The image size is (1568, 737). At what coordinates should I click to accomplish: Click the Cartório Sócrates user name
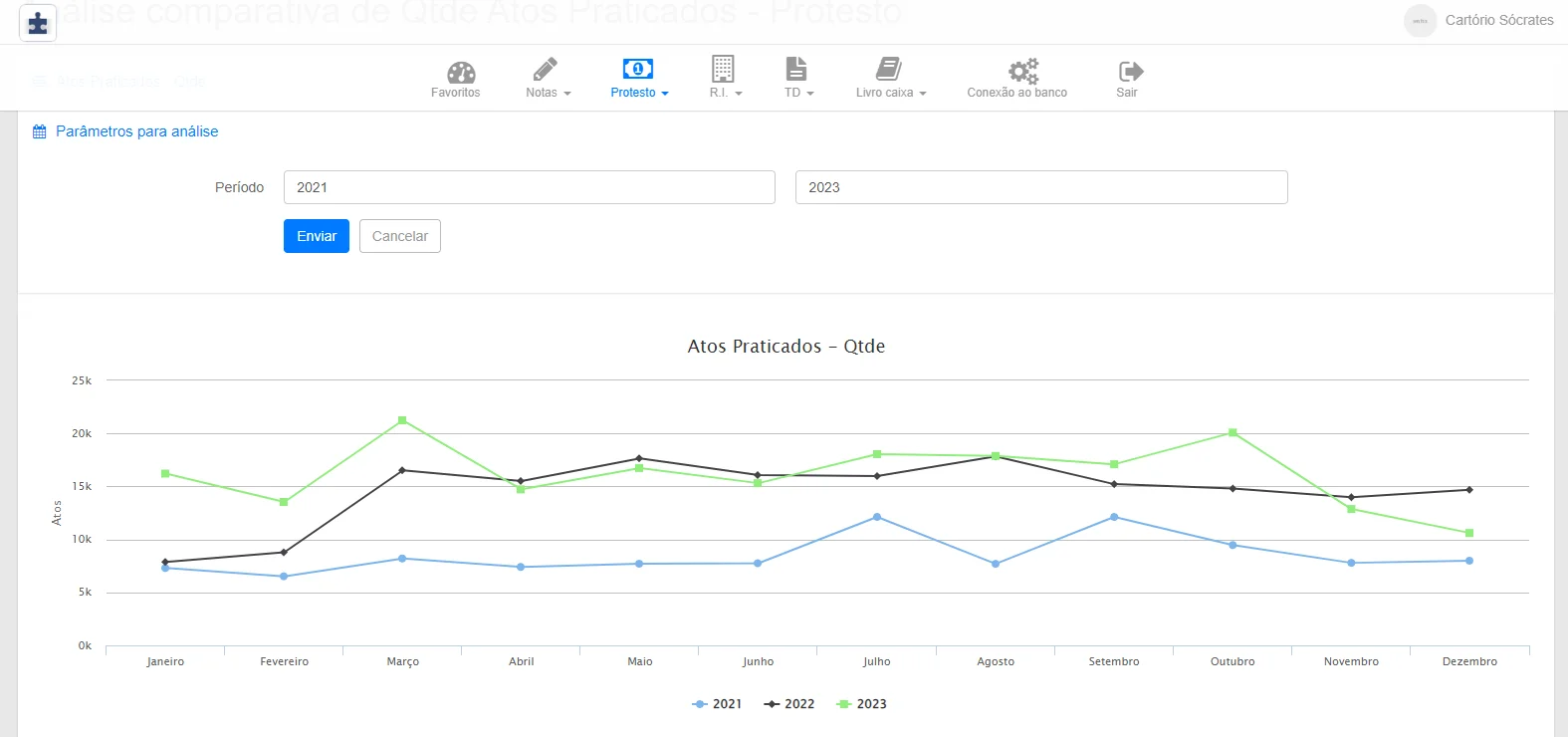[1499, 20]
